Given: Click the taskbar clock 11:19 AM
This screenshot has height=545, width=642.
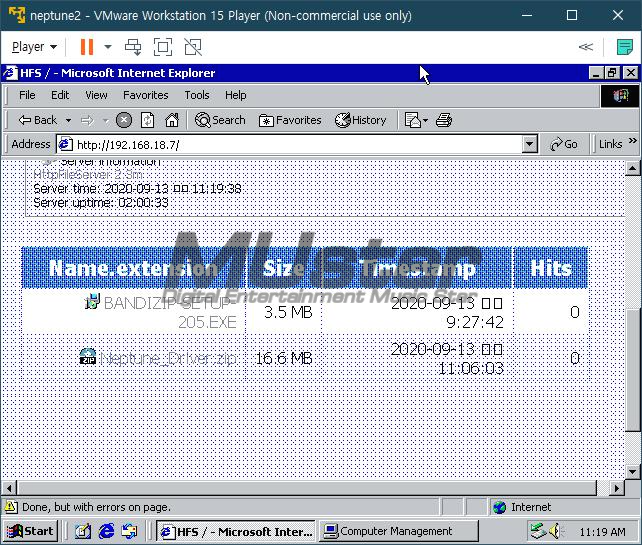Looking at the screenshot, I should 602,532.
